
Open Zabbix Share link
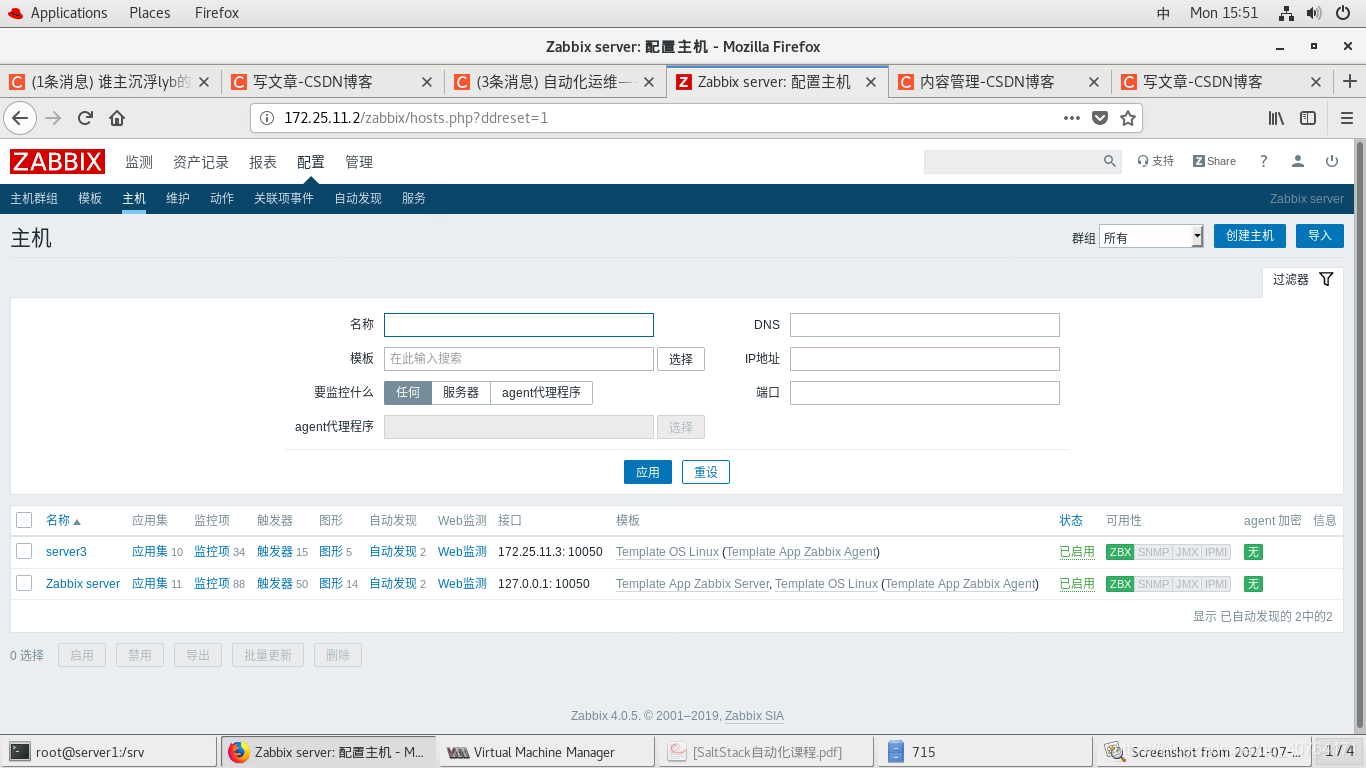coord(1214,161)
